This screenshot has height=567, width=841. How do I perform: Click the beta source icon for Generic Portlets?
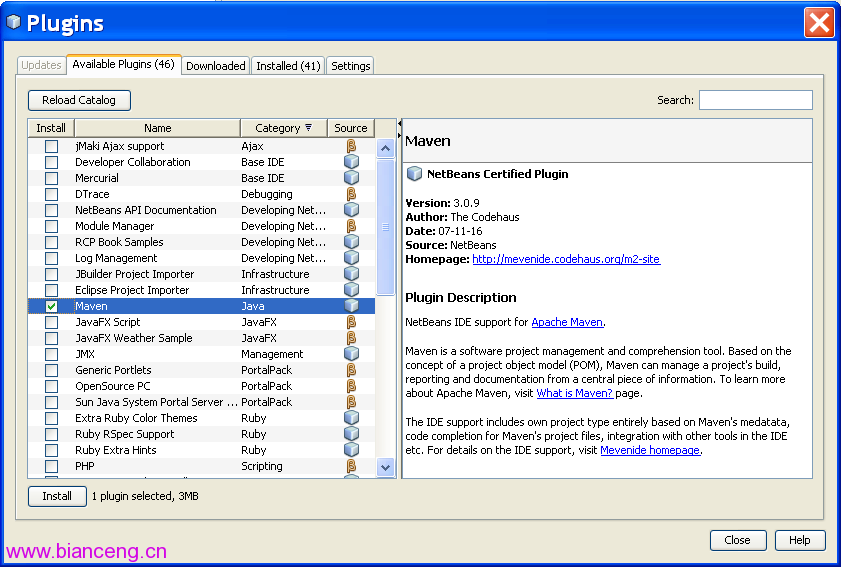(x=351, y=370)
